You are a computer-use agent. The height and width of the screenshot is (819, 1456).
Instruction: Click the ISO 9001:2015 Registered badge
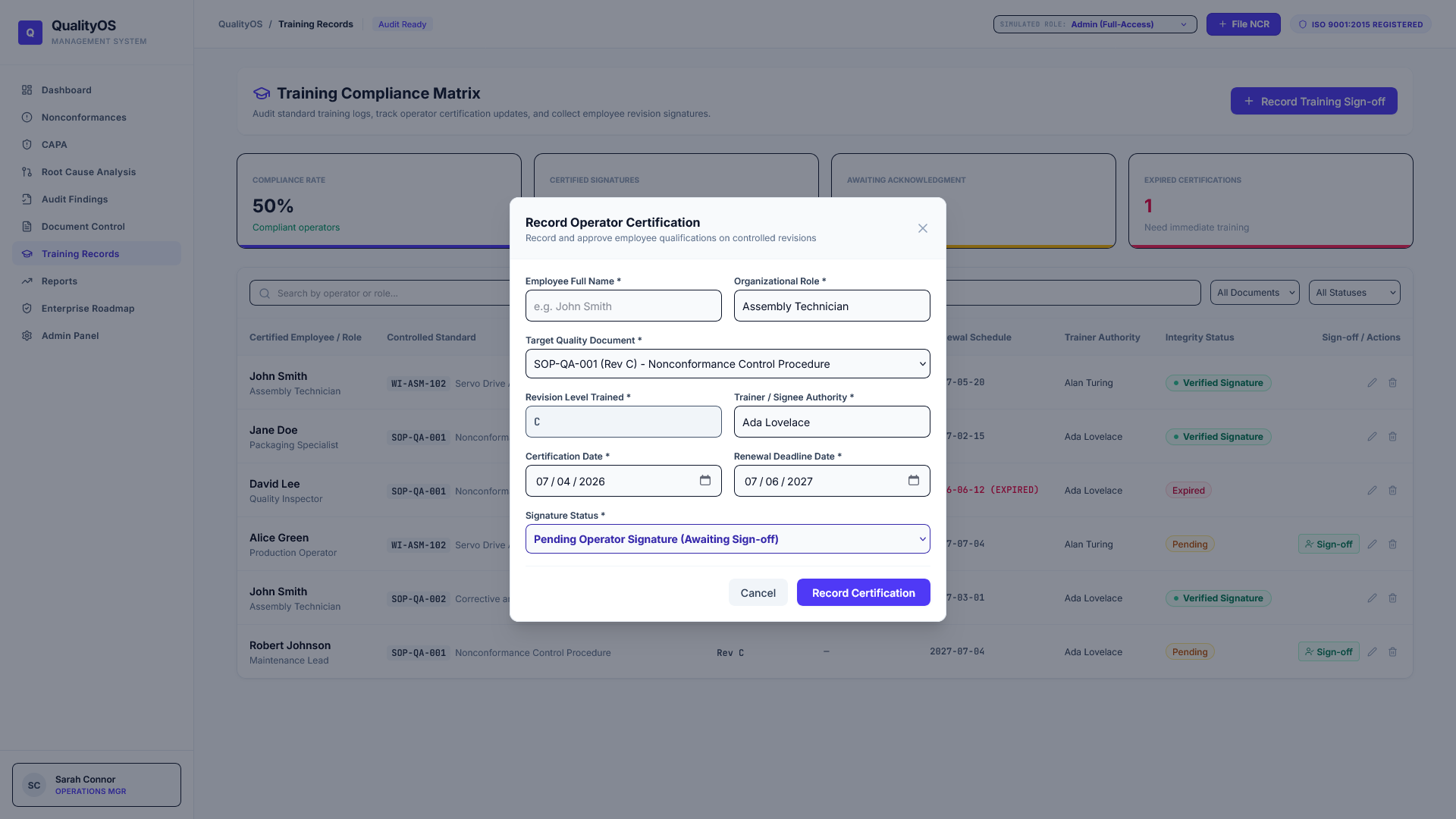click(1360, 24)
